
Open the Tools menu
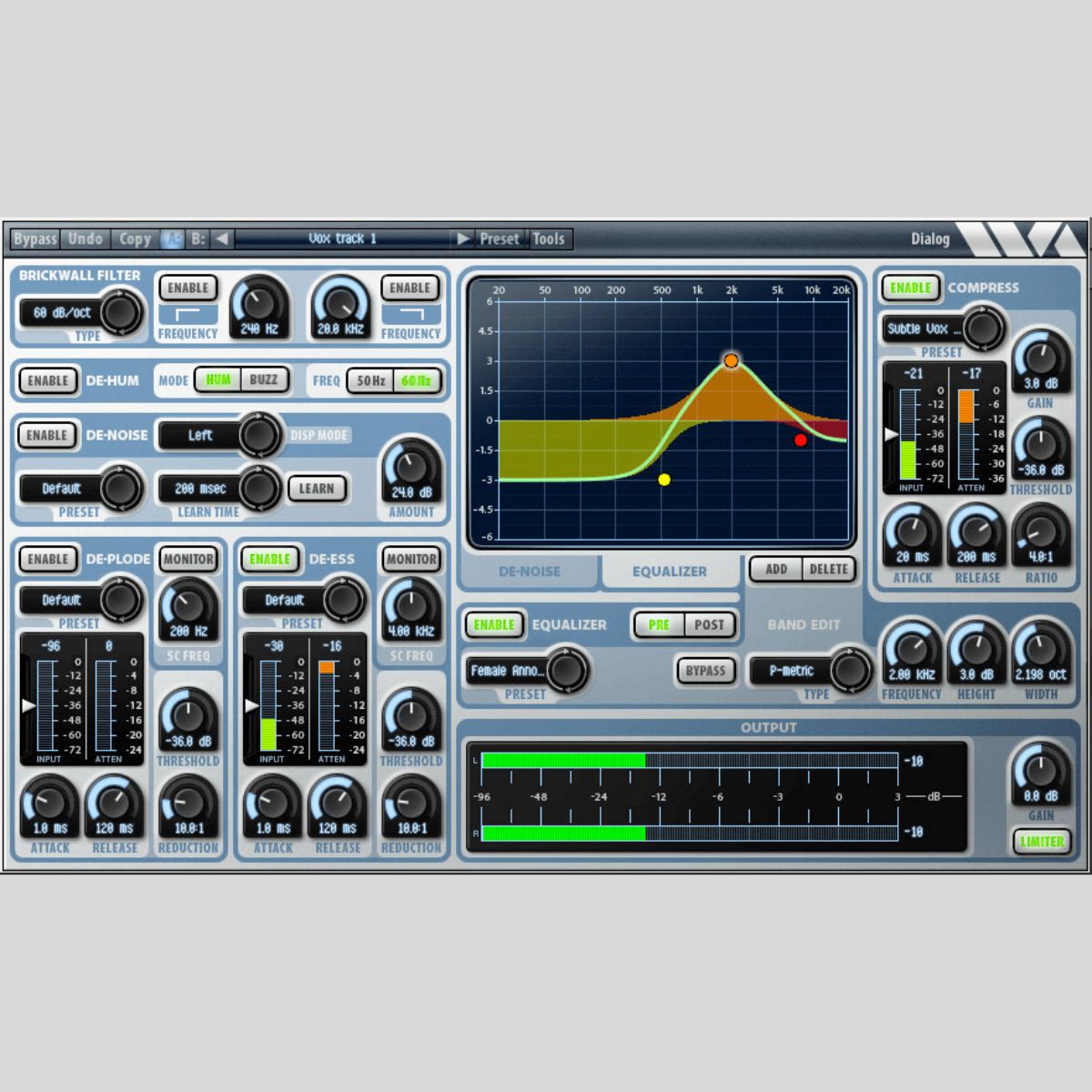pos(549,239)
